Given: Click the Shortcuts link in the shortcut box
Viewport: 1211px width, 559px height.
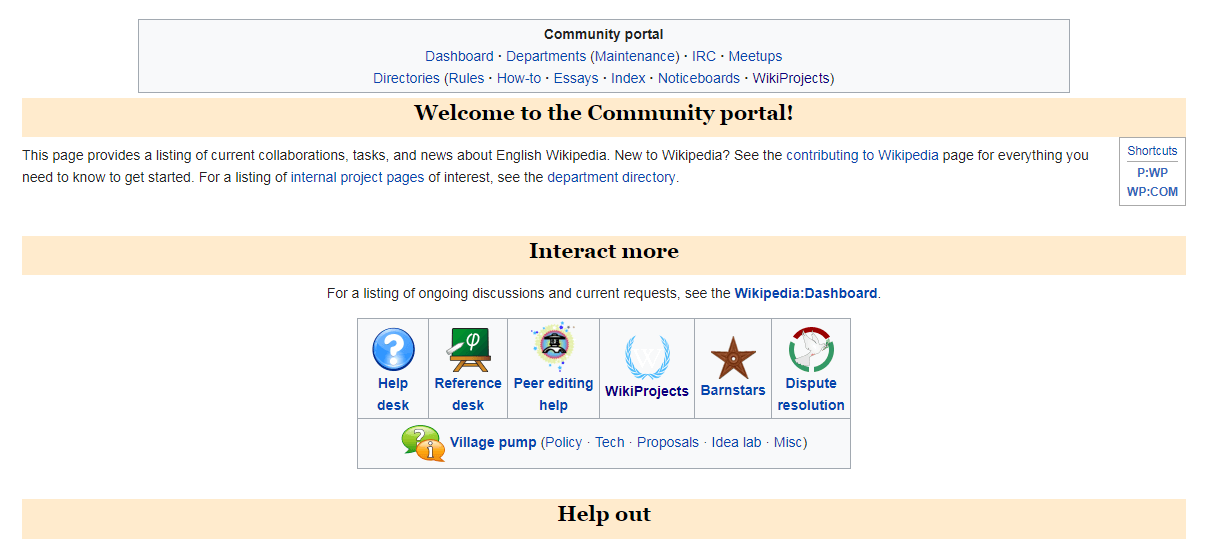Looking at the screenshot, I should [x=1152, y=151].
